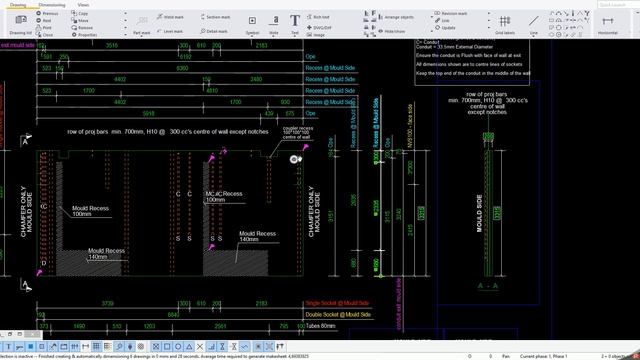Select 'Double Socket @ Mould Side' label
The width and height of the screenshot is (640, 360).
coord(338,315)
